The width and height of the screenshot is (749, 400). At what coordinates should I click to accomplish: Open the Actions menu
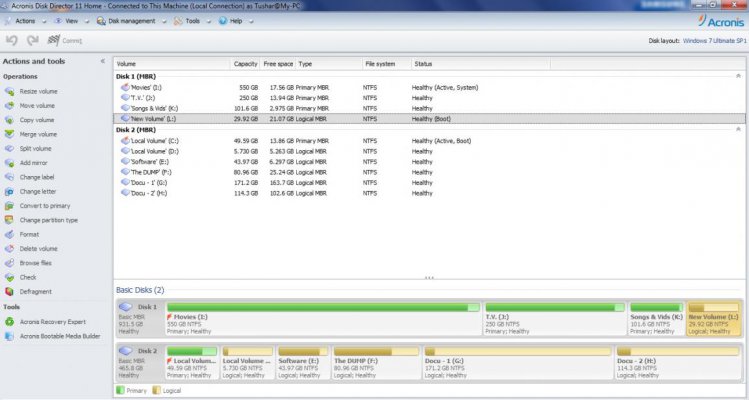point(25,21)
